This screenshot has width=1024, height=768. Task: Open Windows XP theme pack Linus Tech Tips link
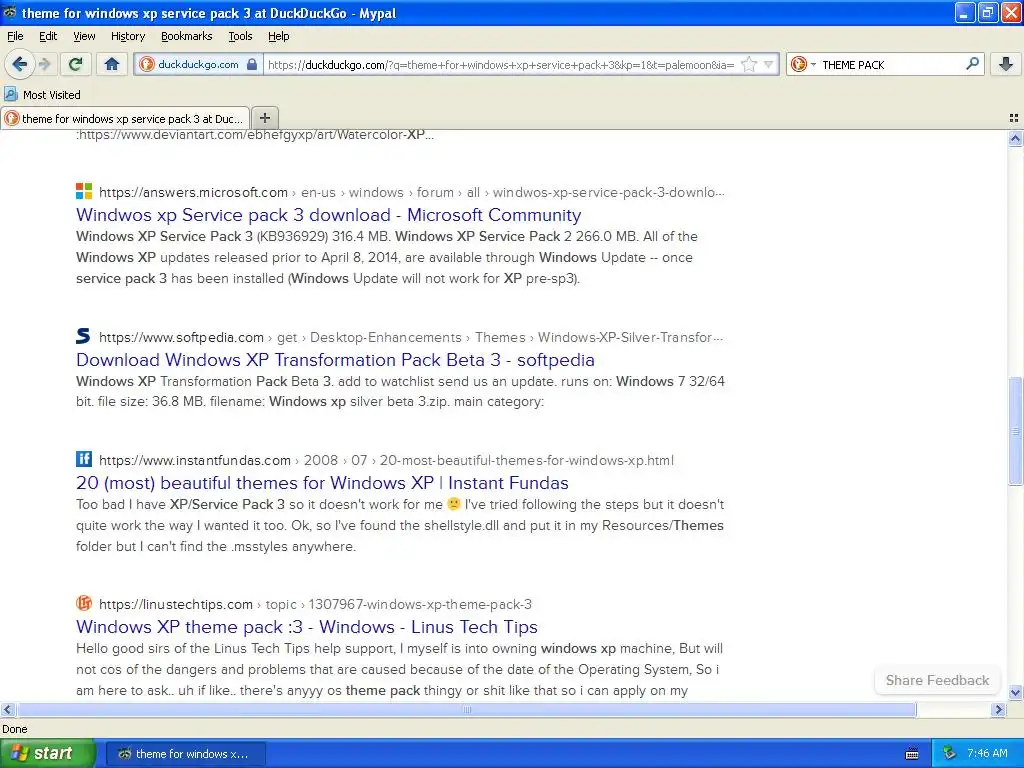[x=307, y=627]
